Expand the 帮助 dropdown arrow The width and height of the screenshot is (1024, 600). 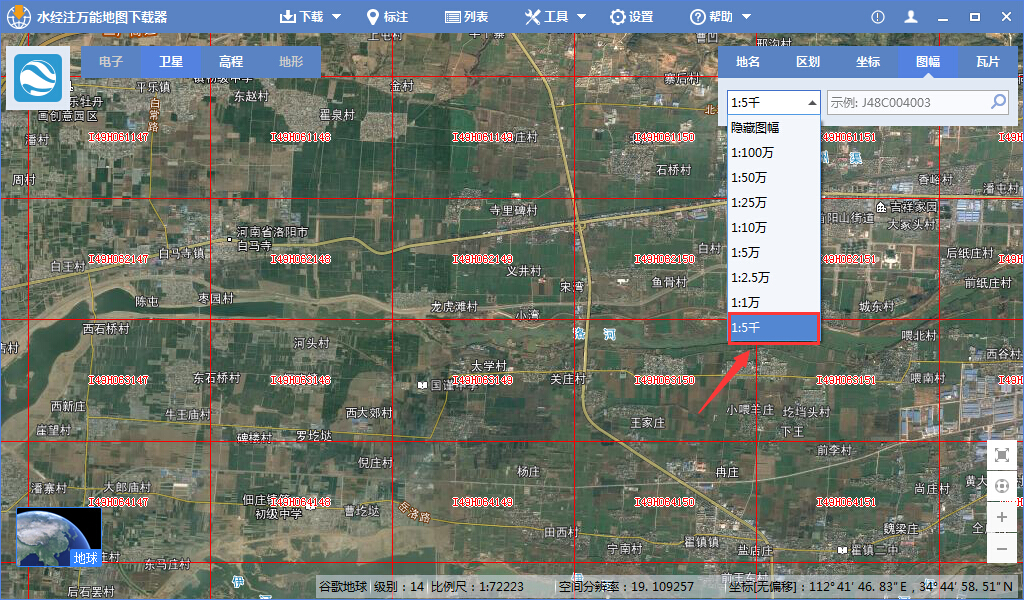point(747,17)
